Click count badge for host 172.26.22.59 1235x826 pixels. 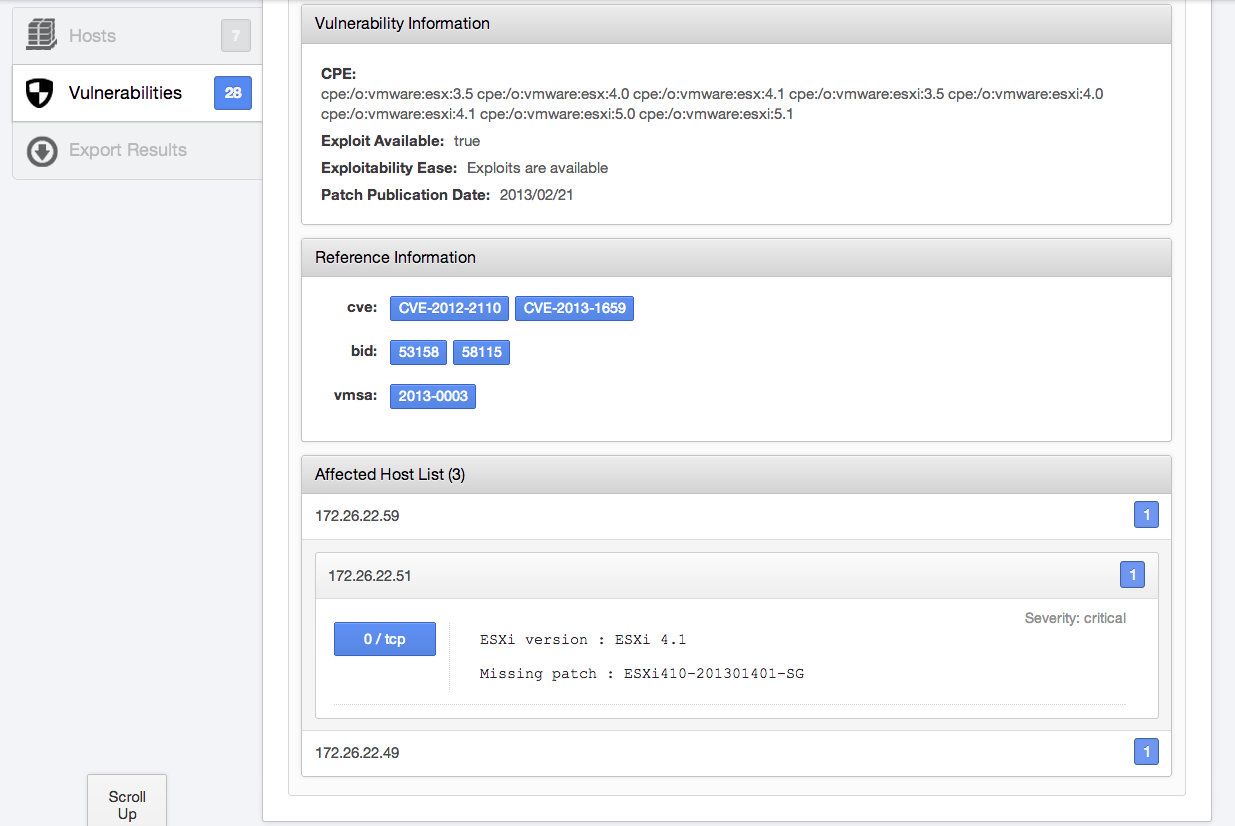pyautogui.click(x=1146, y=515)
